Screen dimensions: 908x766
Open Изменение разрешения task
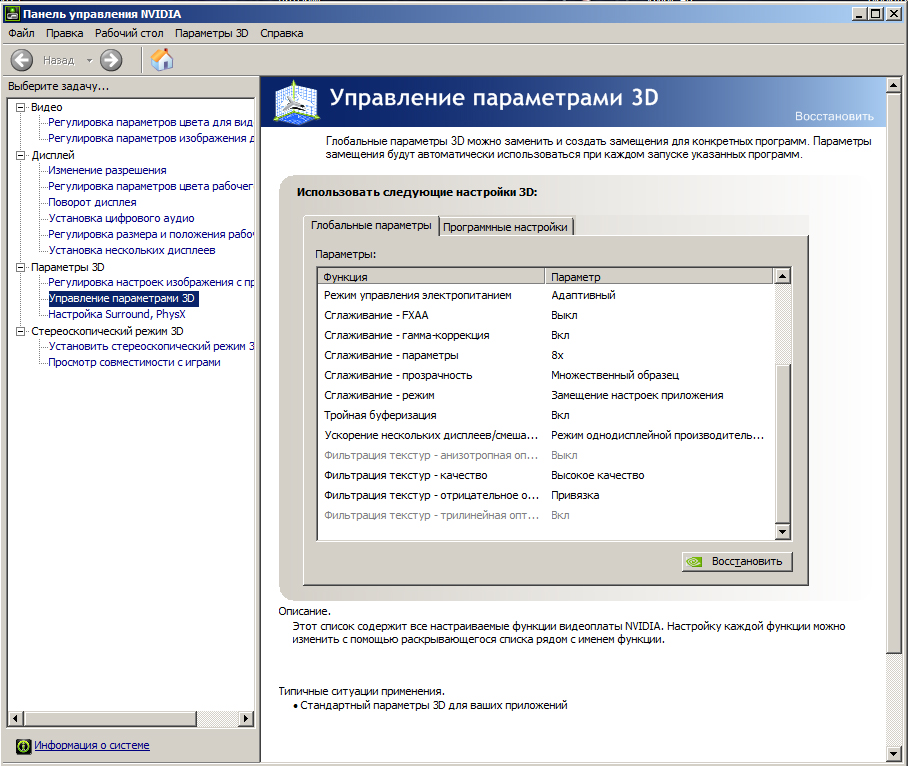[107, 170]
